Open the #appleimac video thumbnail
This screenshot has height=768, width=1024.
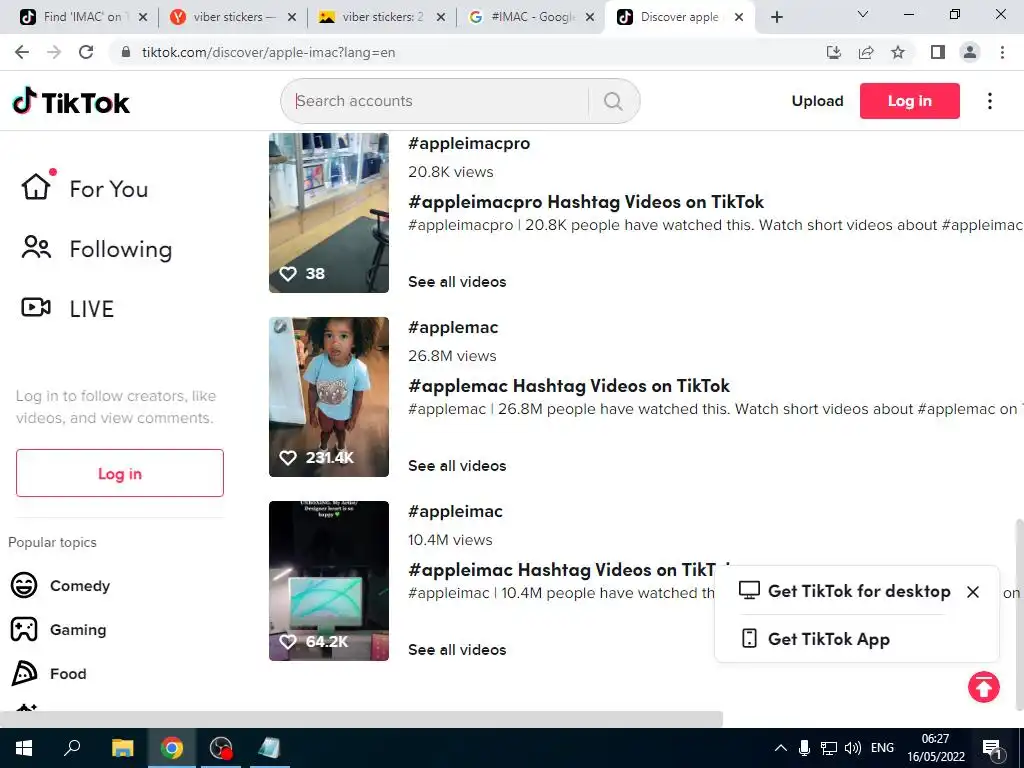pos(329,581)
